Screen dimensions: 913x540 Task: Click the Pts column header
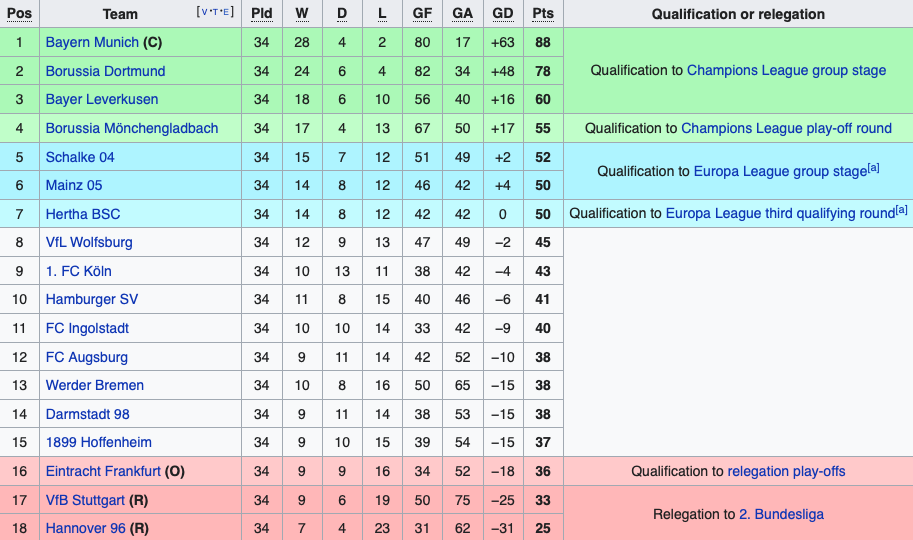543,14
